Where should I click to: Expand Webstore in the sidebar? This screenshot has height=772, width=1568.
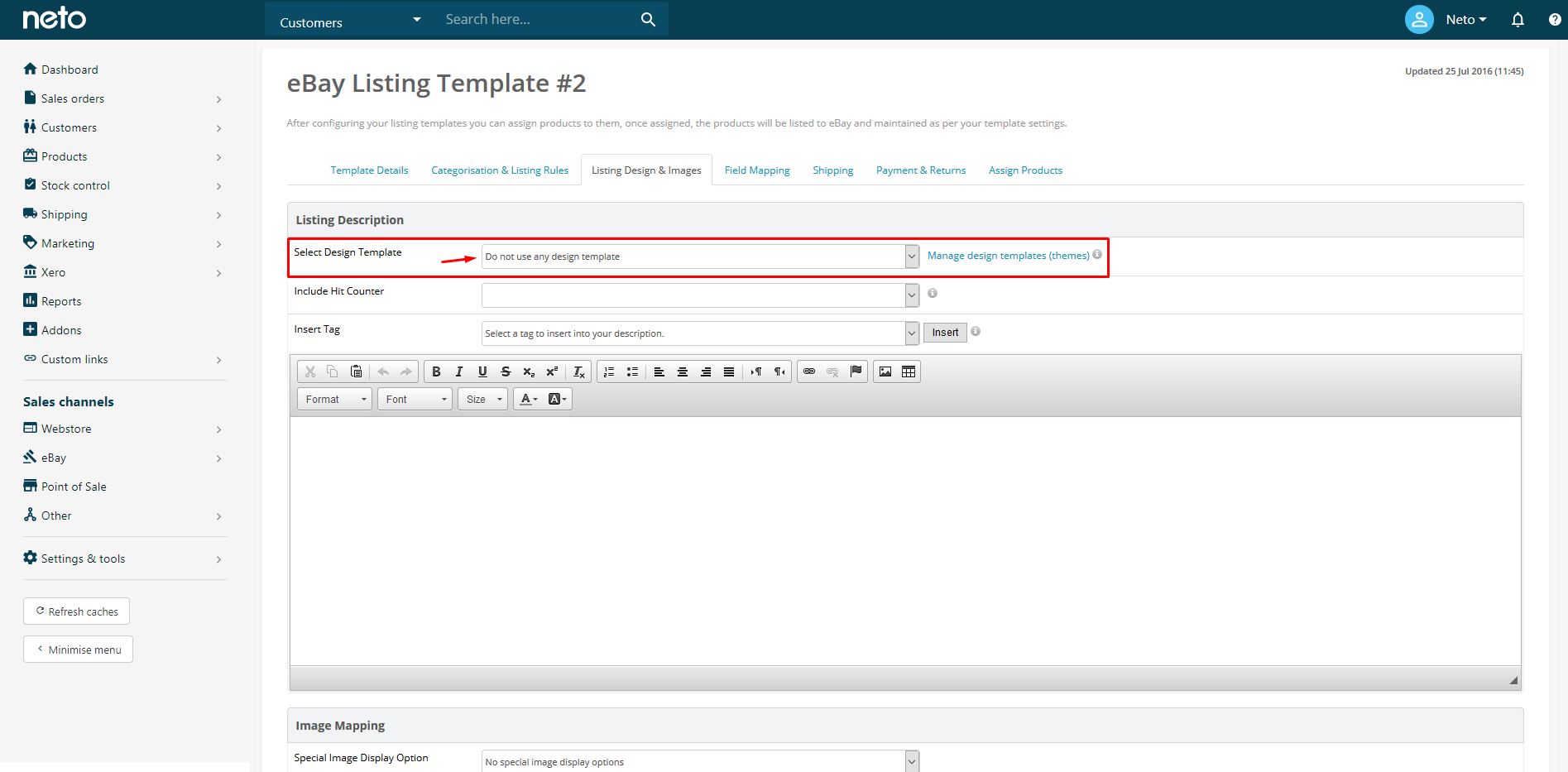pyautogui.click(x=124, y=429)
